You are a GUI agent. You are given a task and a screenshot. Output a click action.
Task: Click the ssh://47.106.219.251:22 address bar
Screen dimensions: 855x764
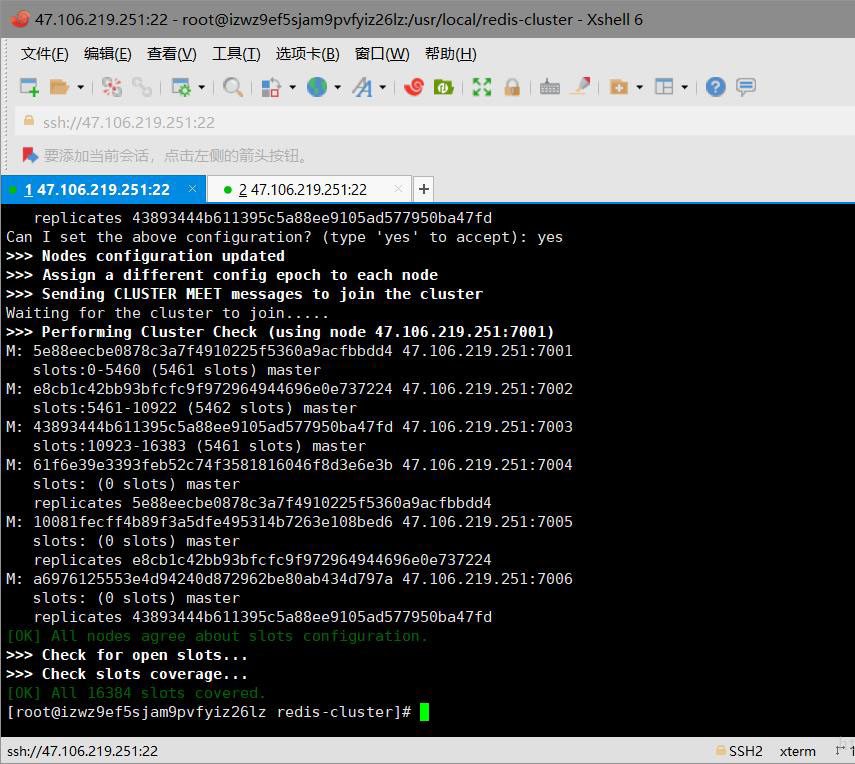point(435,122)
